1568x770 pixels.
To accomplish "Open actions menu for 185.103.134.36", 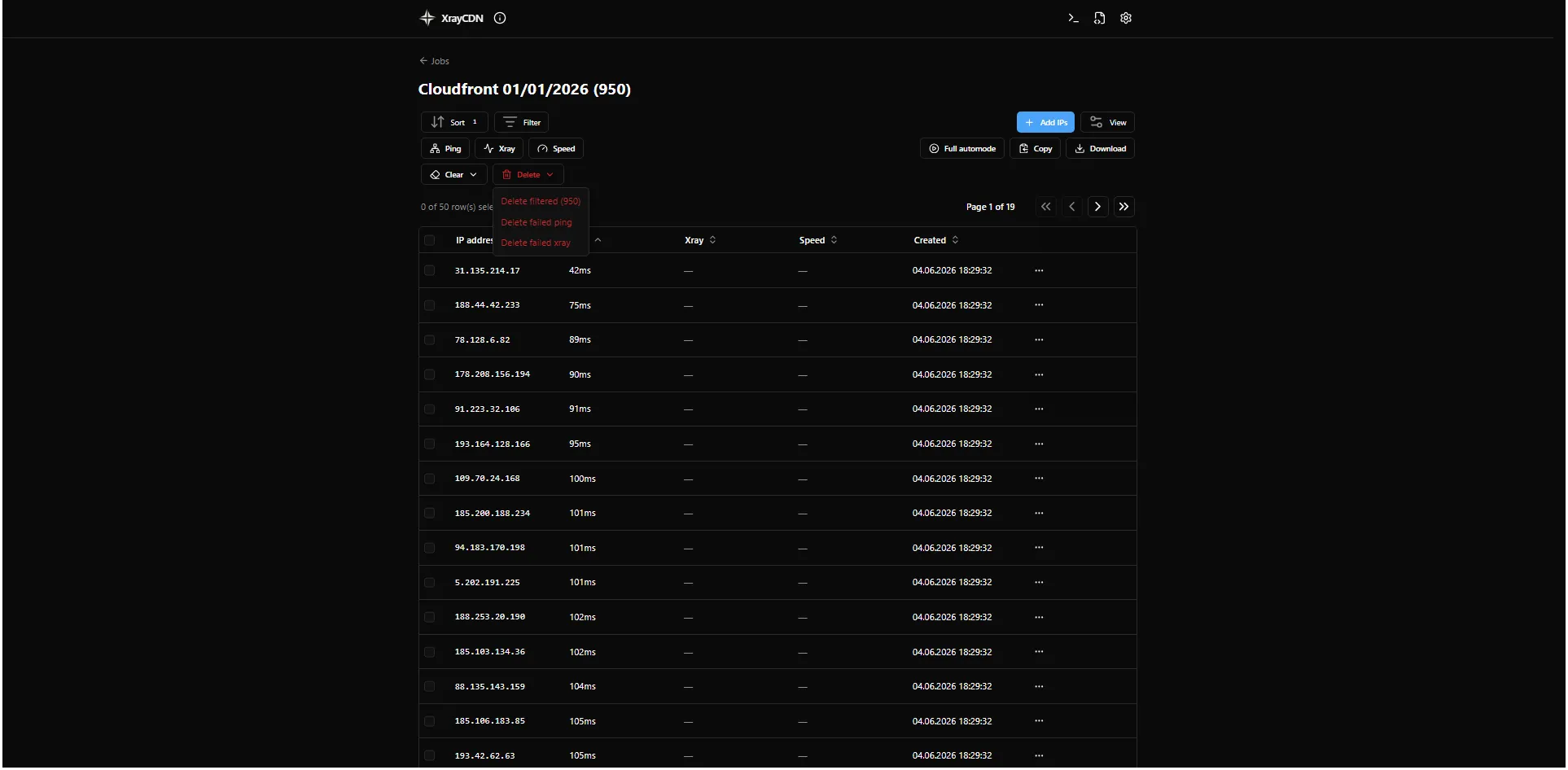I will click(1039, 651).
